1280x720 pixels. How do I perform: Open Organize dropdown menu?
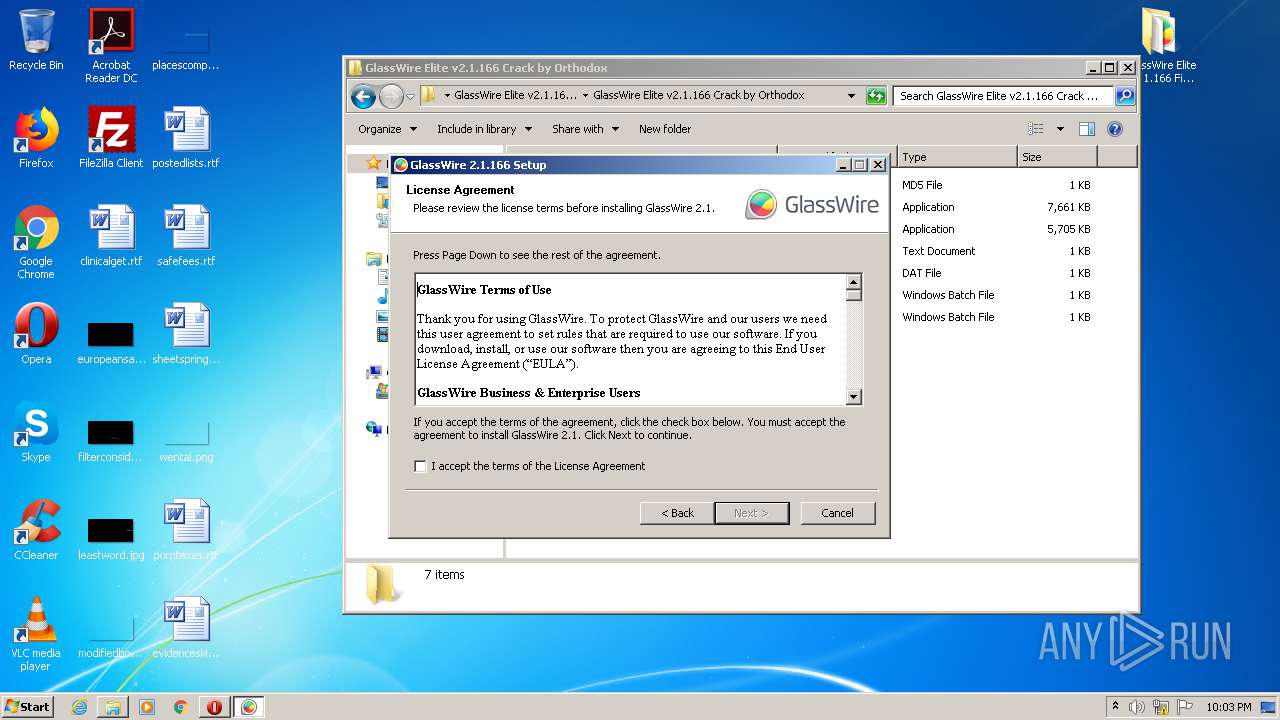coord(387,129)
